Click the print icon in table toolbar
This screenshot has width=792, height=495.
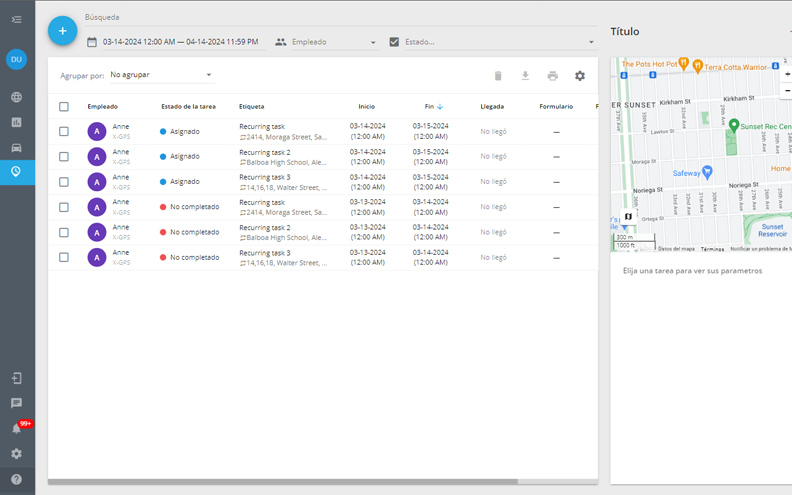tap(552, 76)
